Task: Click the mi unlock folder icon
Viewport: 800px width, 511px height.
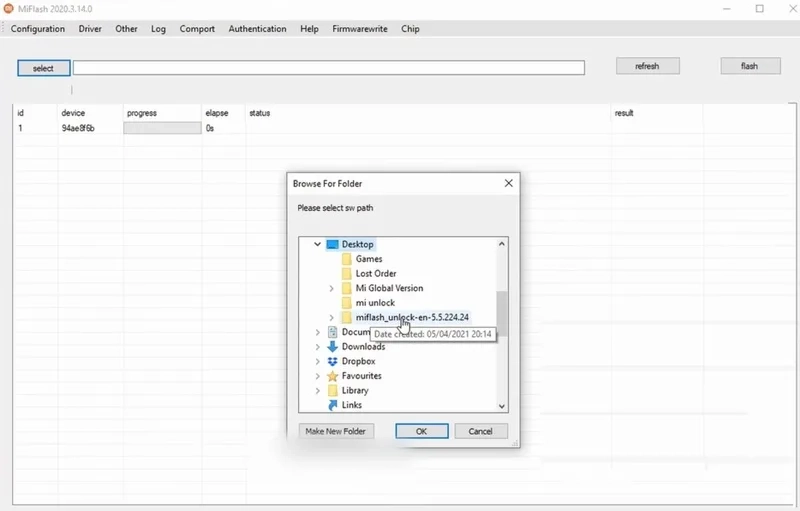Action: [347, 303]
